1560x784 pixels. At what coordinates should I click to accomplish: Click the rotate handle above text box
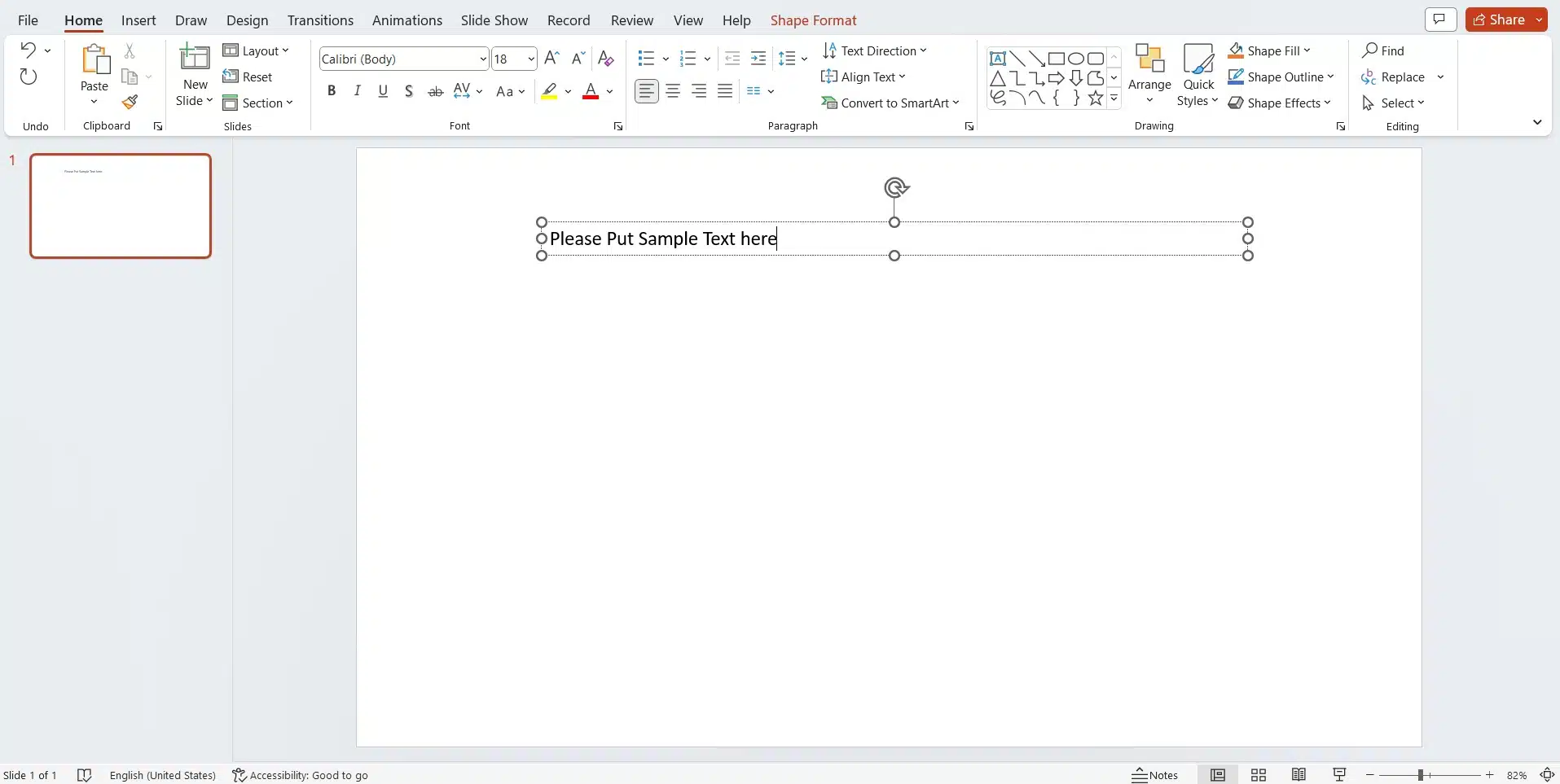(x=895, y=188)
